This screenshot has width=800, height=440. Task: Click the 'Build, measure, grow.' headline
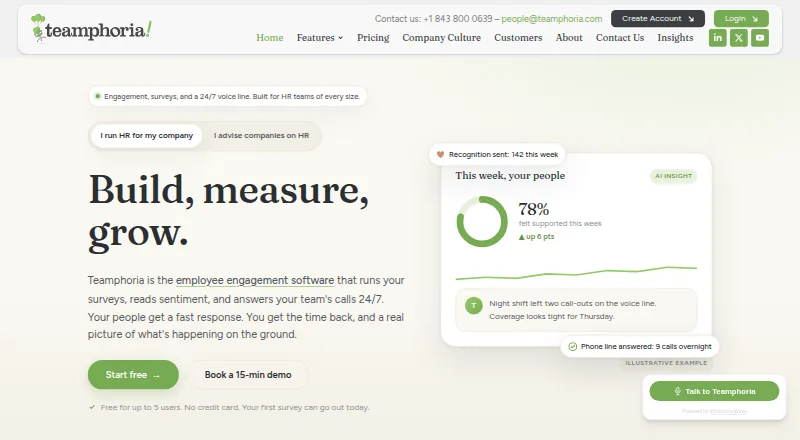[x=229, y=211]
